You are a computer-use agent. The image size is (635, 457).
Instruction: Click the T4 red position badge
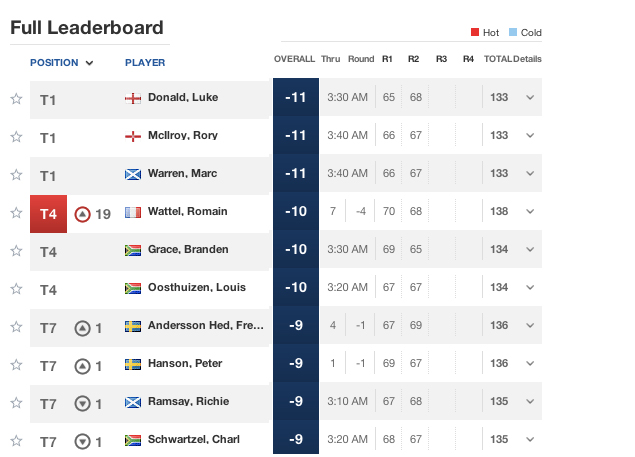48,213
